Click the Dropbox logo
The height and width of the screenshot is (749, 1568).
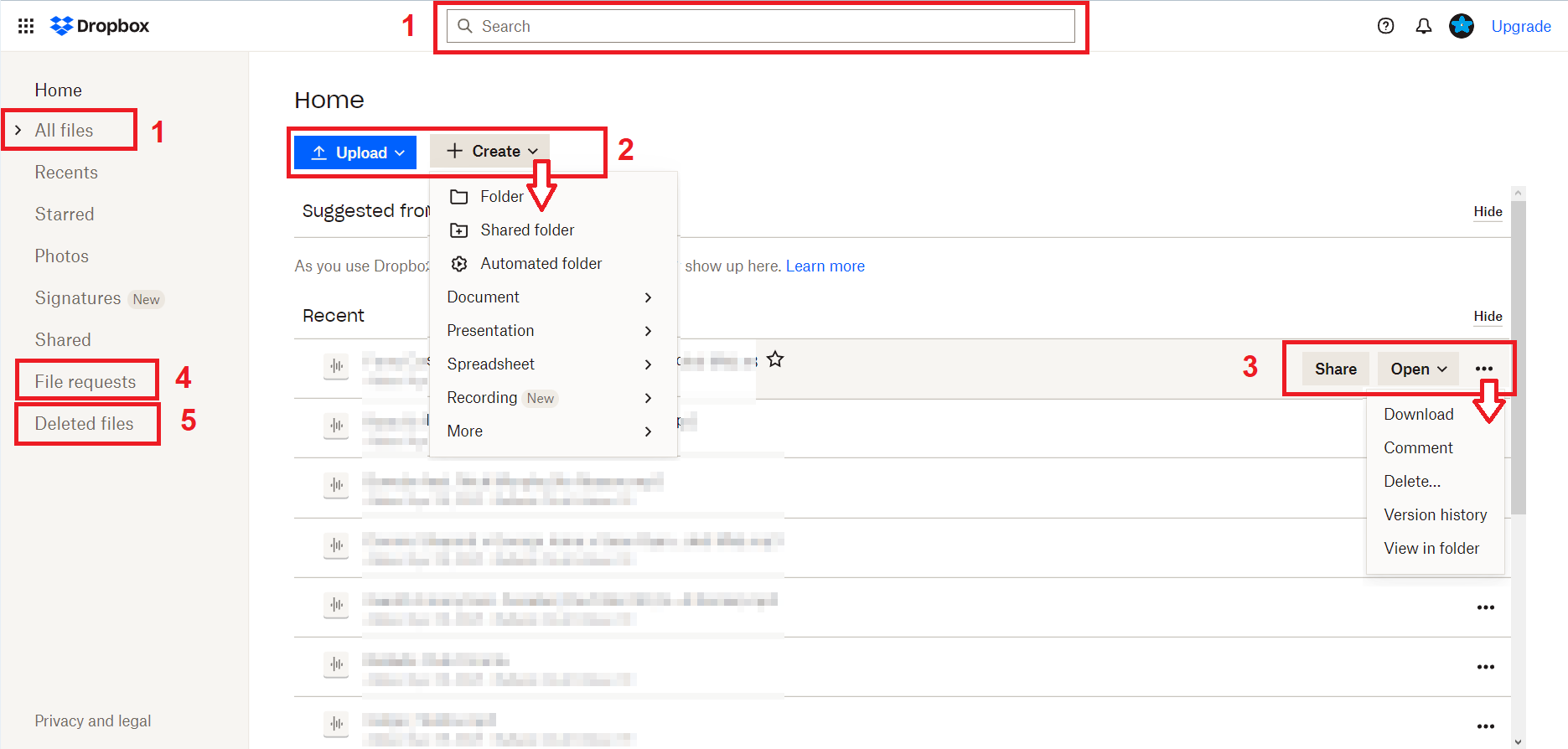coord(100,26)
